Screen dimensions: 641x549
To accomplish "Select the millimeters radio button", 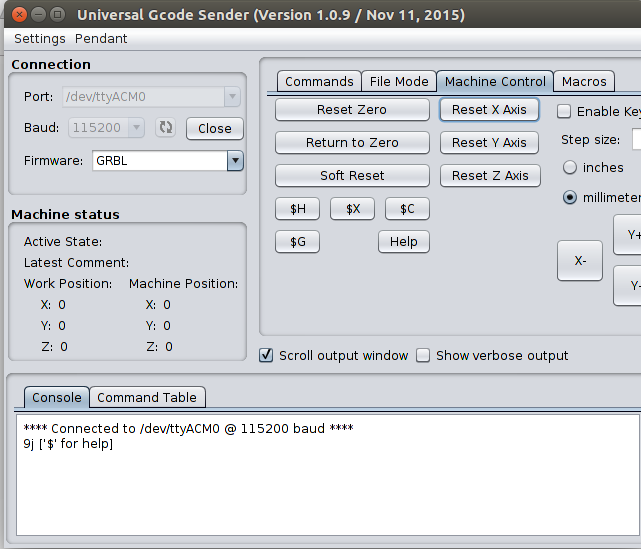I will point(569,197).
